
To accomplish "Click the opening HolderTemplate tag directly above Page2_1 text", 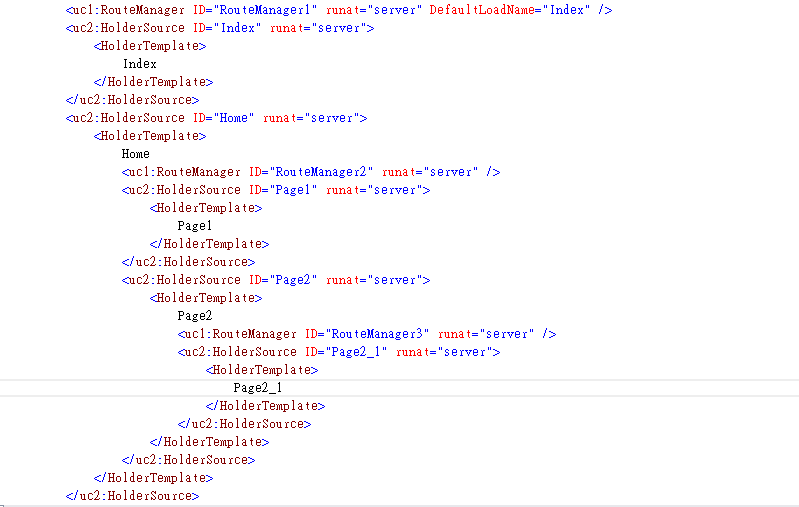I will pos(262,370).
